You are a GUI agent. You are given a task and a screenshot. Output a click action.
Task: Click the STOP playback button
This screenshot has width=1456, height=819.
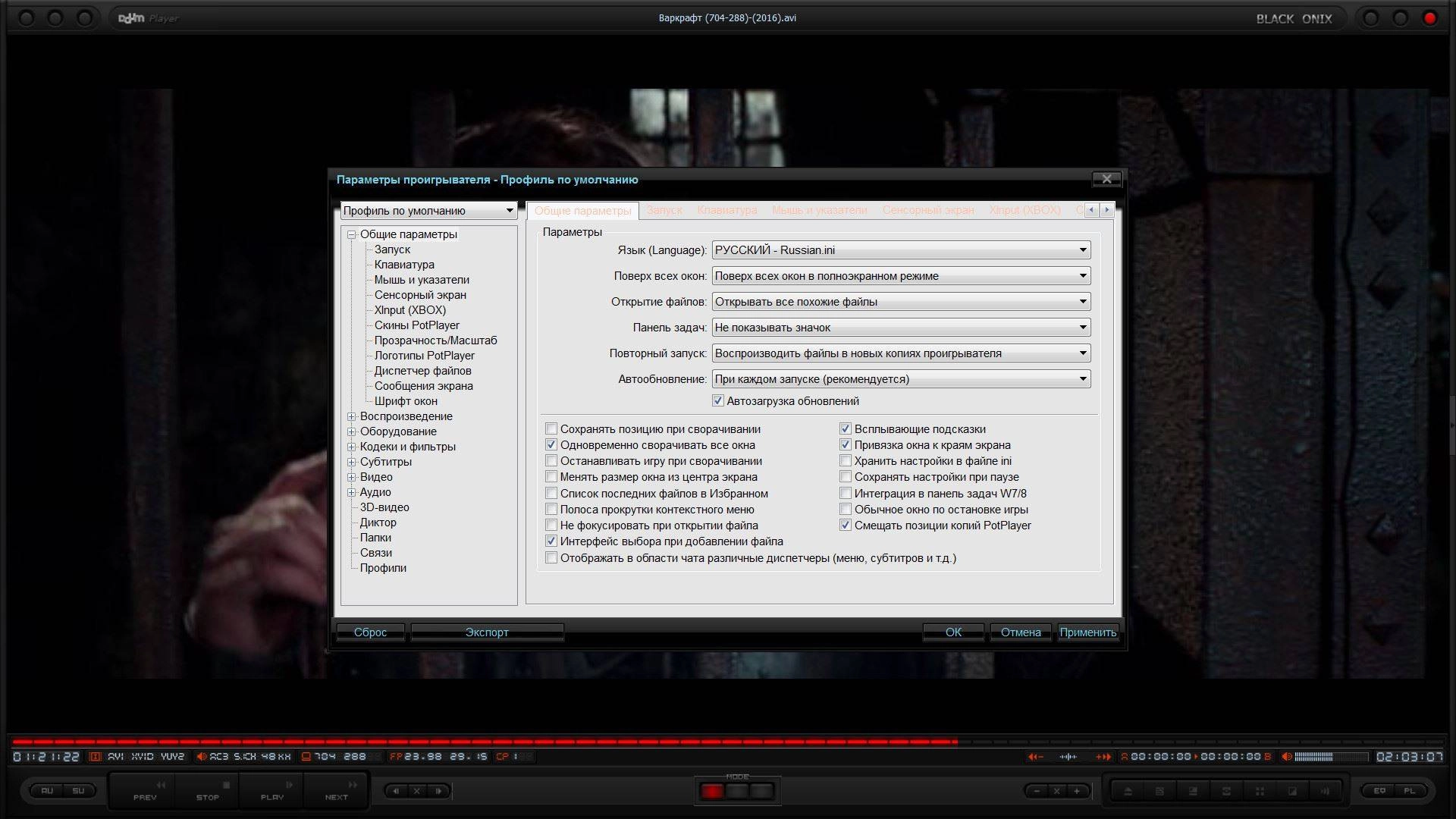(208, 790)
